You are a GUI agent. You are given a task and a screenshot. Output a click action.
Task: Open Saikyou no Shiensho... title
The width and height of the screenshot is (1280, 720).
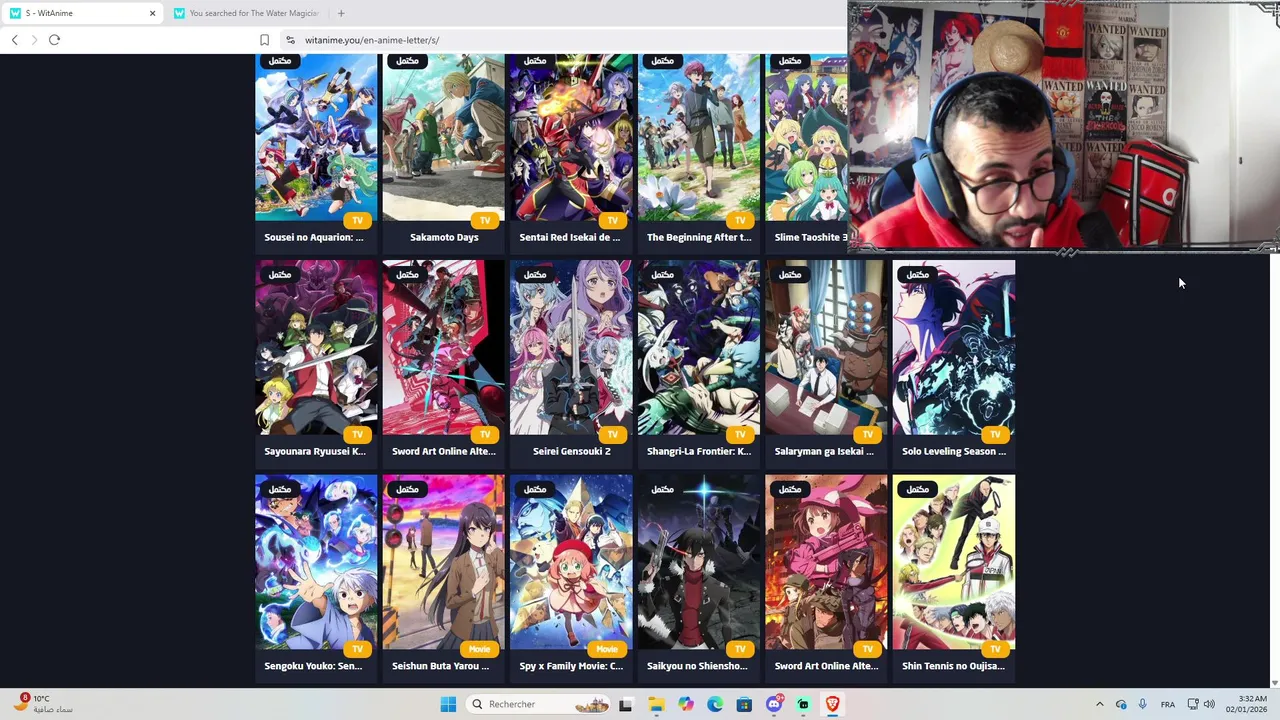point(699,665)
